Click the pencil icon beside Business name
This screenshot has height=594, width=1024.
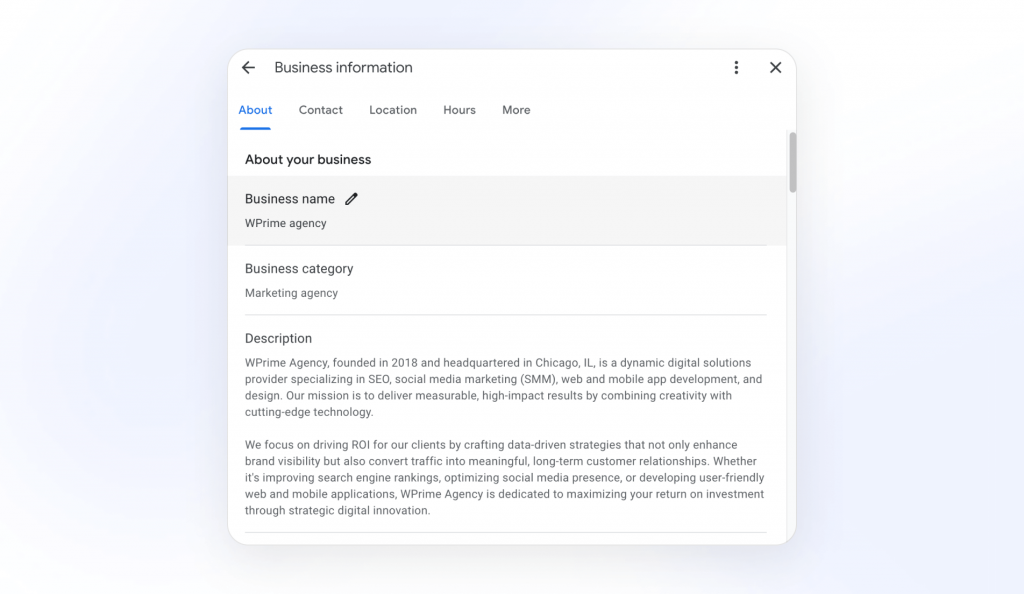click(351, 199)
